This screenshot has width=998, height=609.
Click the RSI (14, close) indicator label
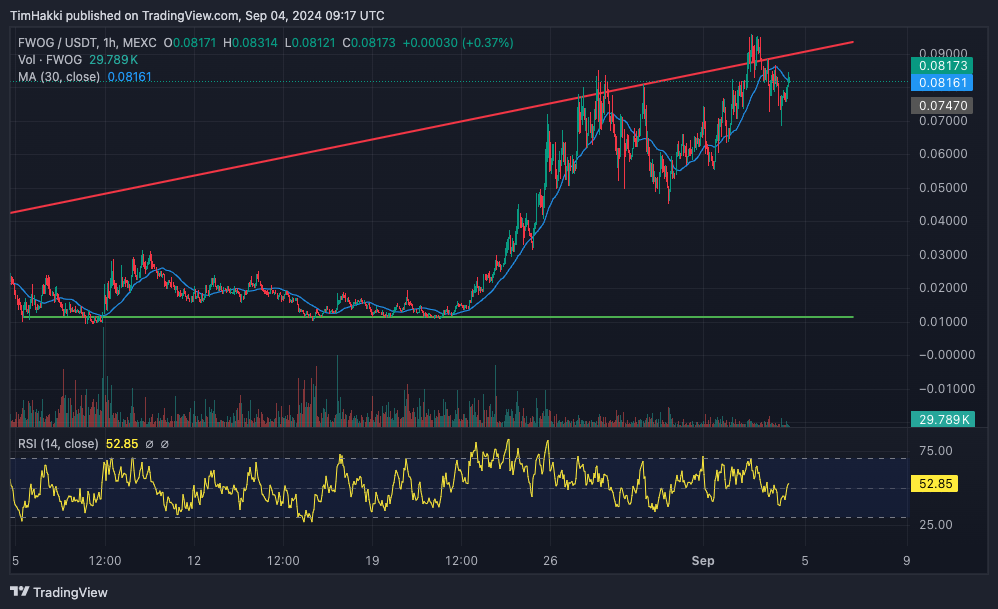pyautogui.click(x=58, y=444)
